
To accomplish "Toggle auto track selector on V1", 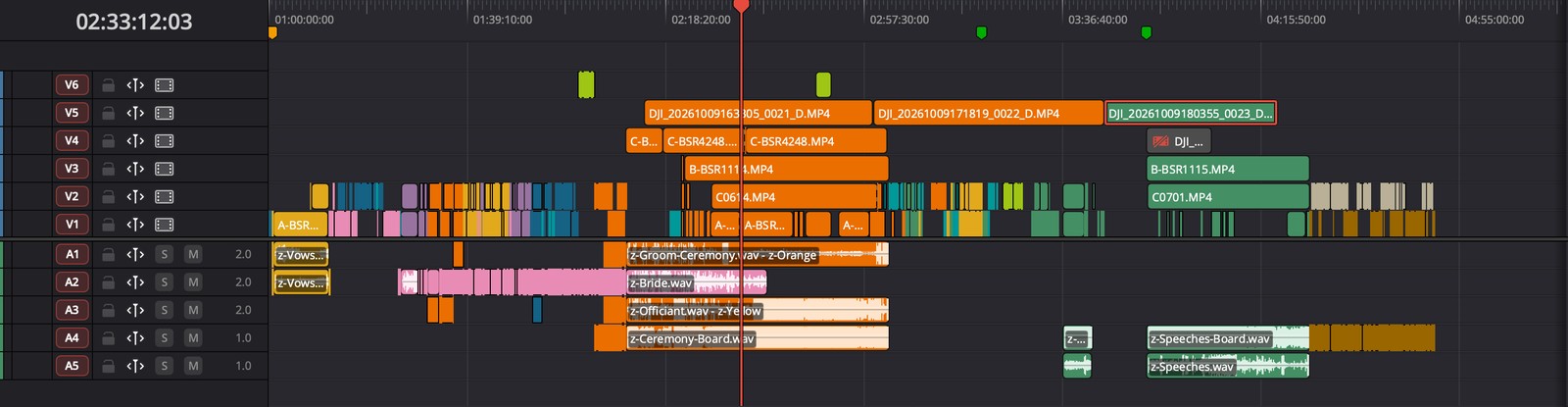I will (x=135, y=225).
